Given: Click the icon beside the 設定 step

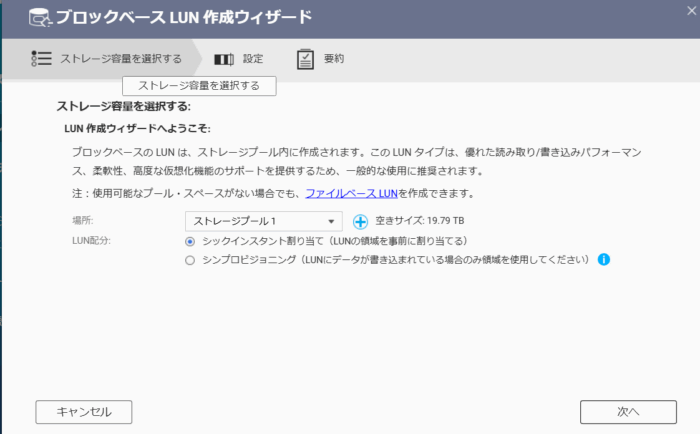Looking at the screenshot, I should (x=224, y=59).
